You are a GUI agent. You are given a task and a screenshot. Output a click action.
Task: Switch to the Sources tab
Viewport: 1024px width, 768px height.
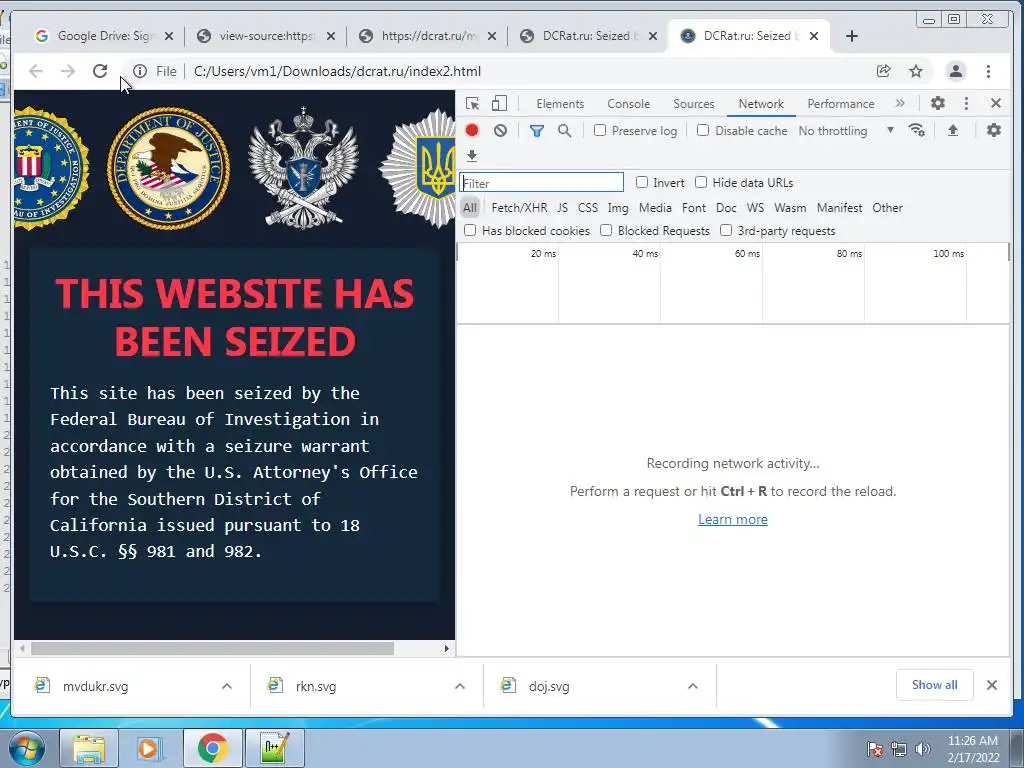coord(694,104)
